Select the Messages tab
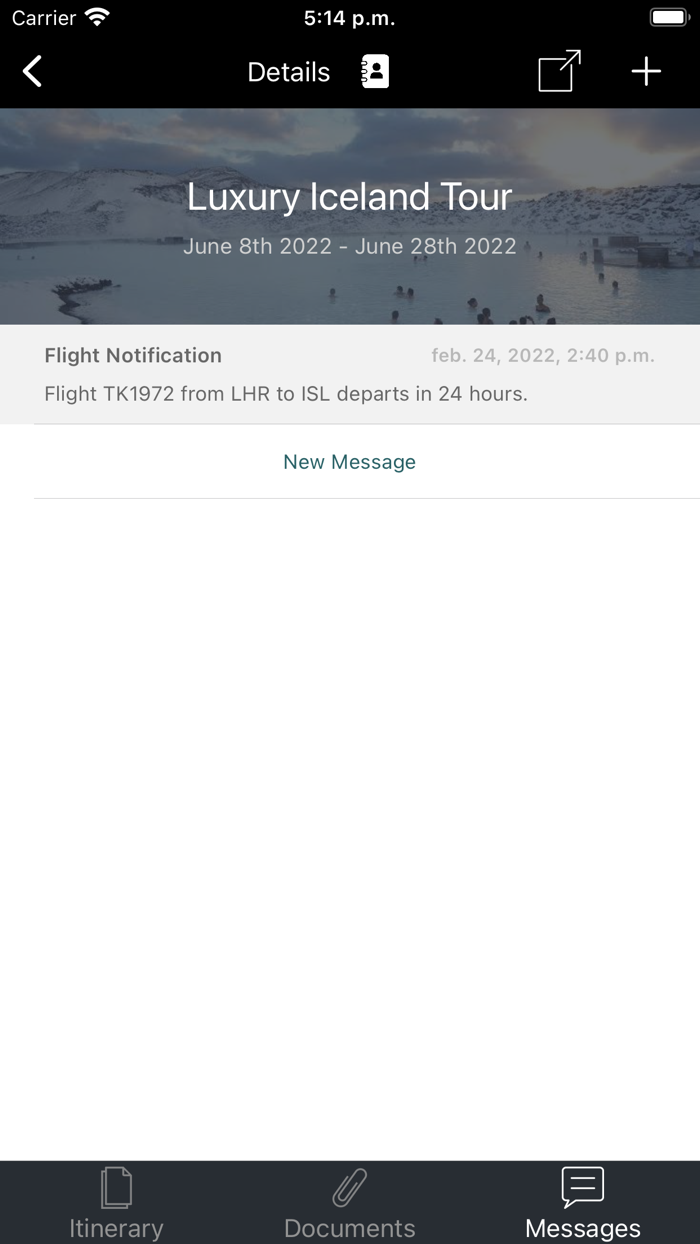Screen dimensions: 700x1244 click(583, 1202)
